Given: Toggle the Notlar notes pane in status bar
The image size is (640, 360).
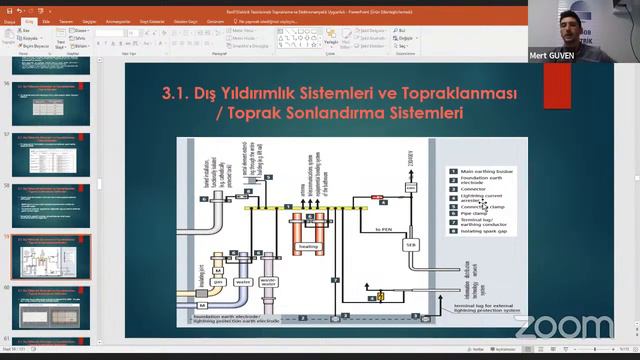Looking at the screenshot, I should click(x=476, y=349).
